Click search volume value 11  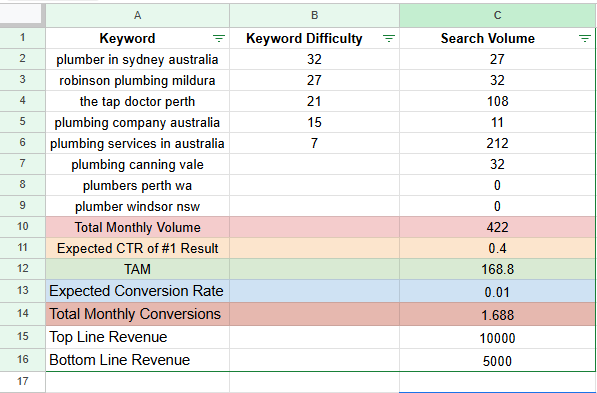(498, 122)
